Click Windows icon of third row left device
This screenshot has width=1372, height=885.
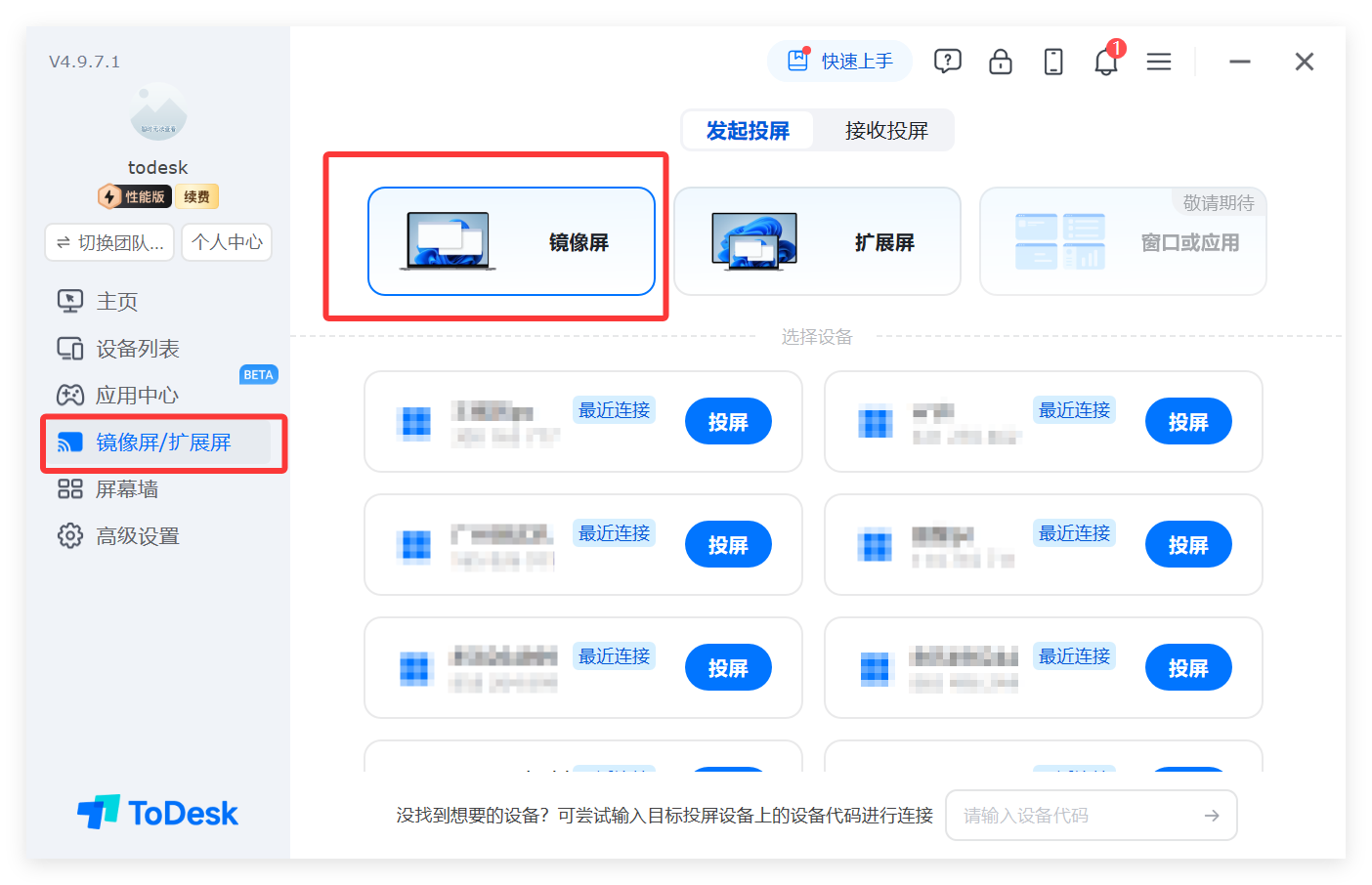pos(415,668)
